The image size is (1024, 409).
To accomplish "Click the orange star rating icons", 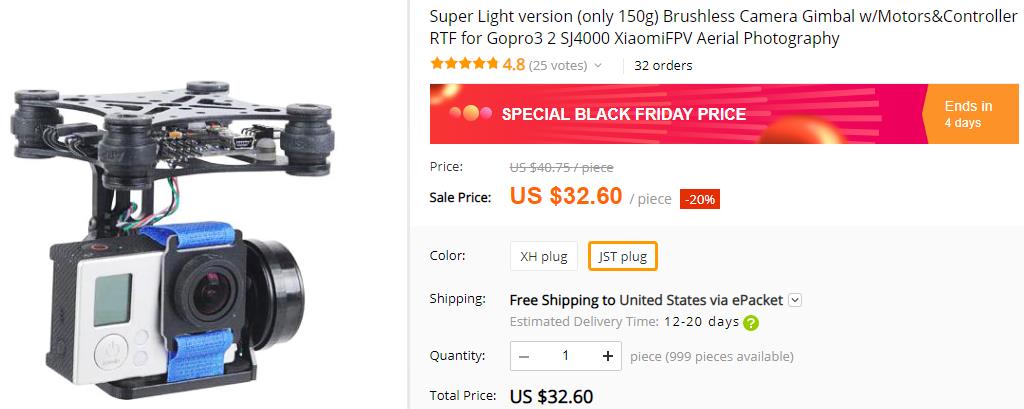I will coord(464,65).
